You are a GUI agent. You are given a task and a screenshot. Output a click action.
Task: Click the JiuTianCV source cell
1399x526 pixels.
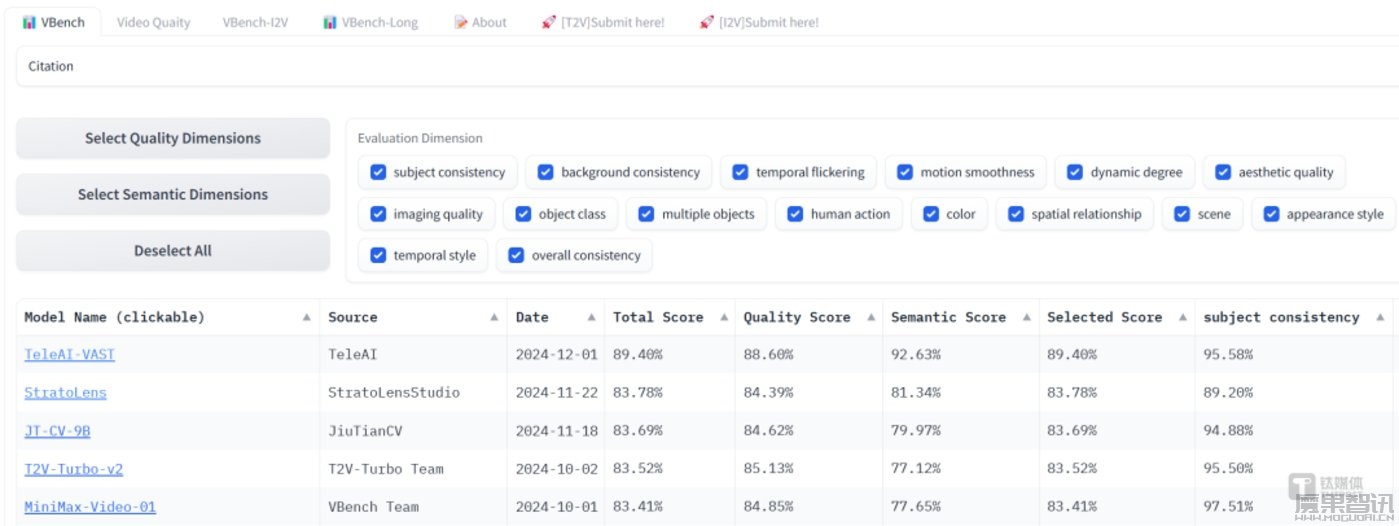point(413,430)
